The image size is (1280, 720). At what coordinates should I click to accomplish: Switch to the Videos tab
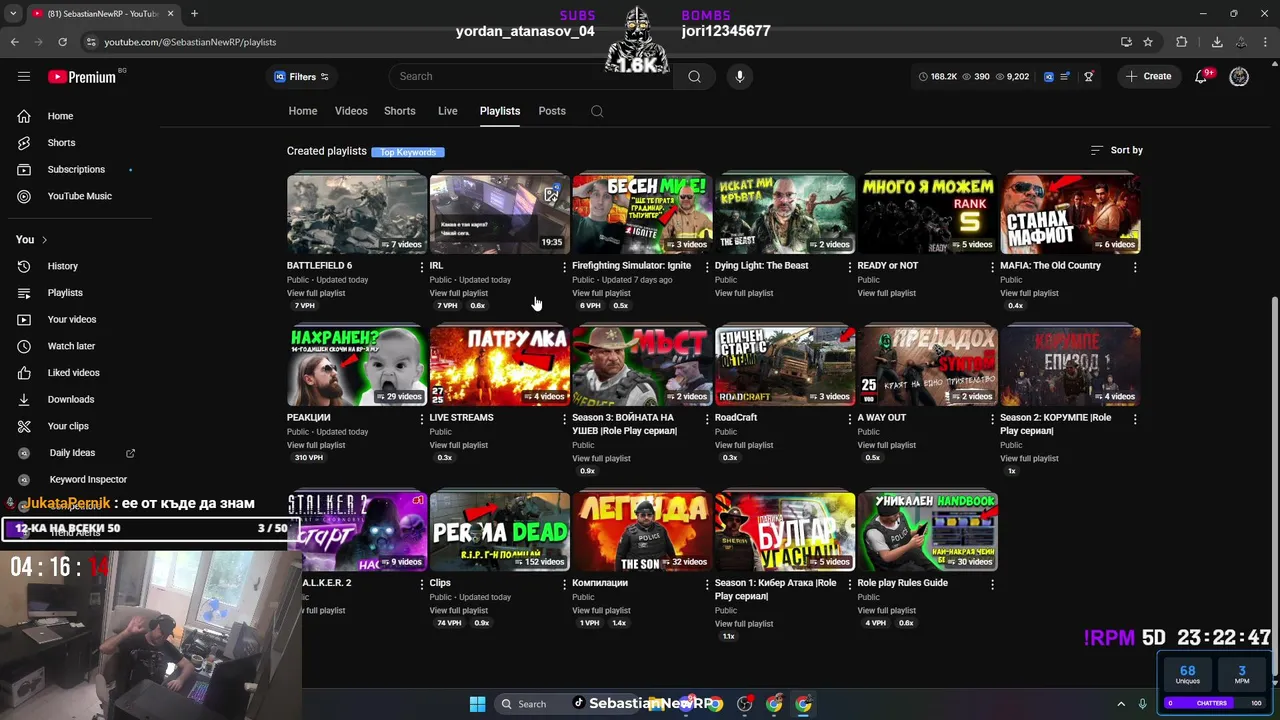coord(351,111)
